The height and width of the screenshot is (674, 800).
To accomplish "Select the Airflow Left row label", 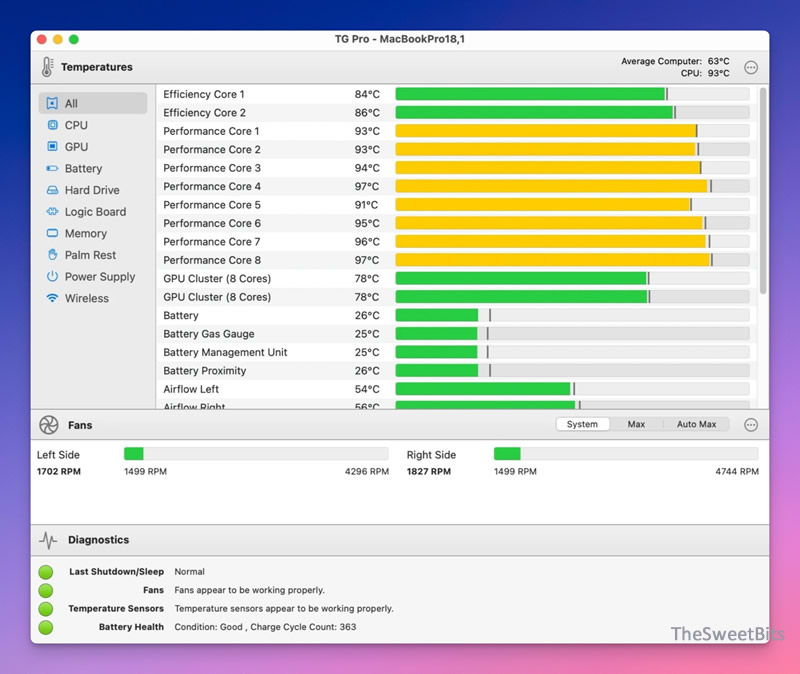I will click(x=191, y=389).
